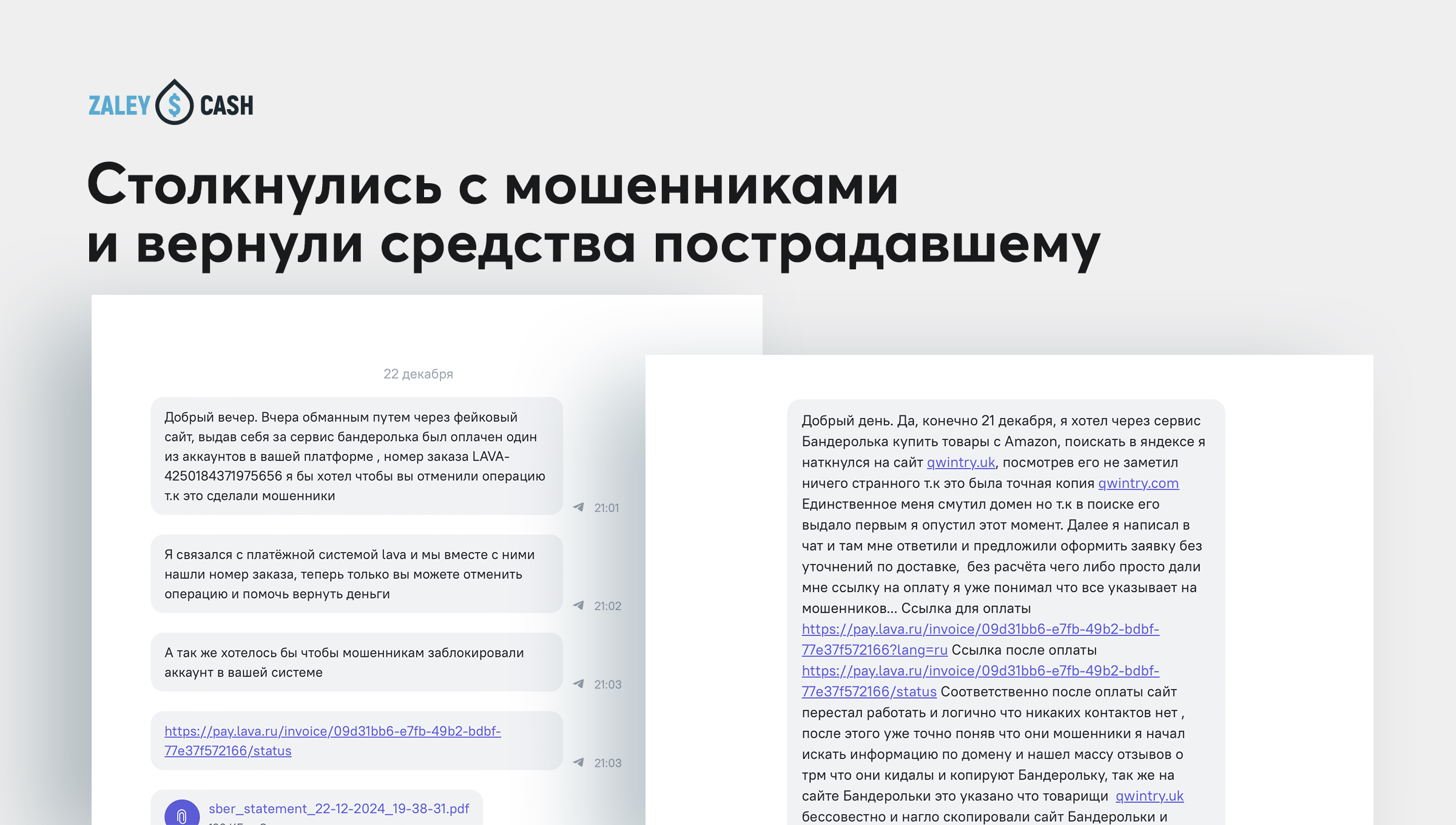Open the pay.lava.ru invoice link ending in ?lang=ru
This screenshot has height=825, width=1456.
[980, 639]
